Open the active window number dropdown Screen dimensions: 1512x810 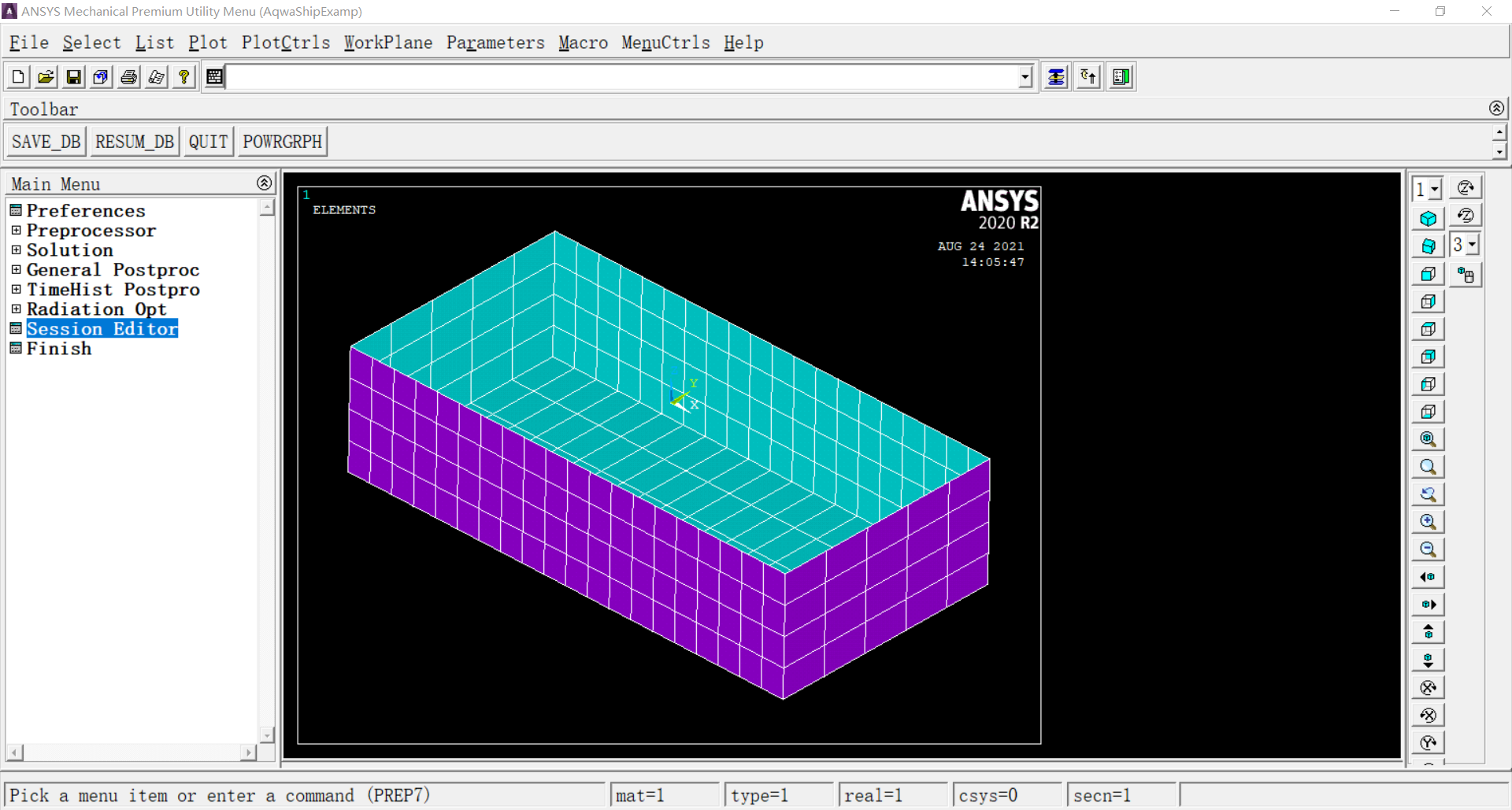coord(1434,189)
